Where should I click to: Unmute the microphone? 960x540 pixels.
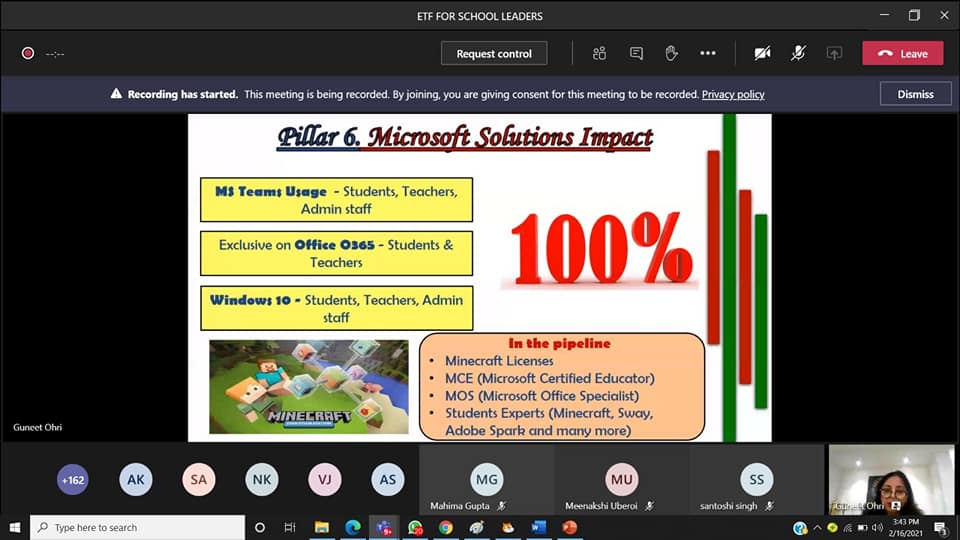point(798,53)
